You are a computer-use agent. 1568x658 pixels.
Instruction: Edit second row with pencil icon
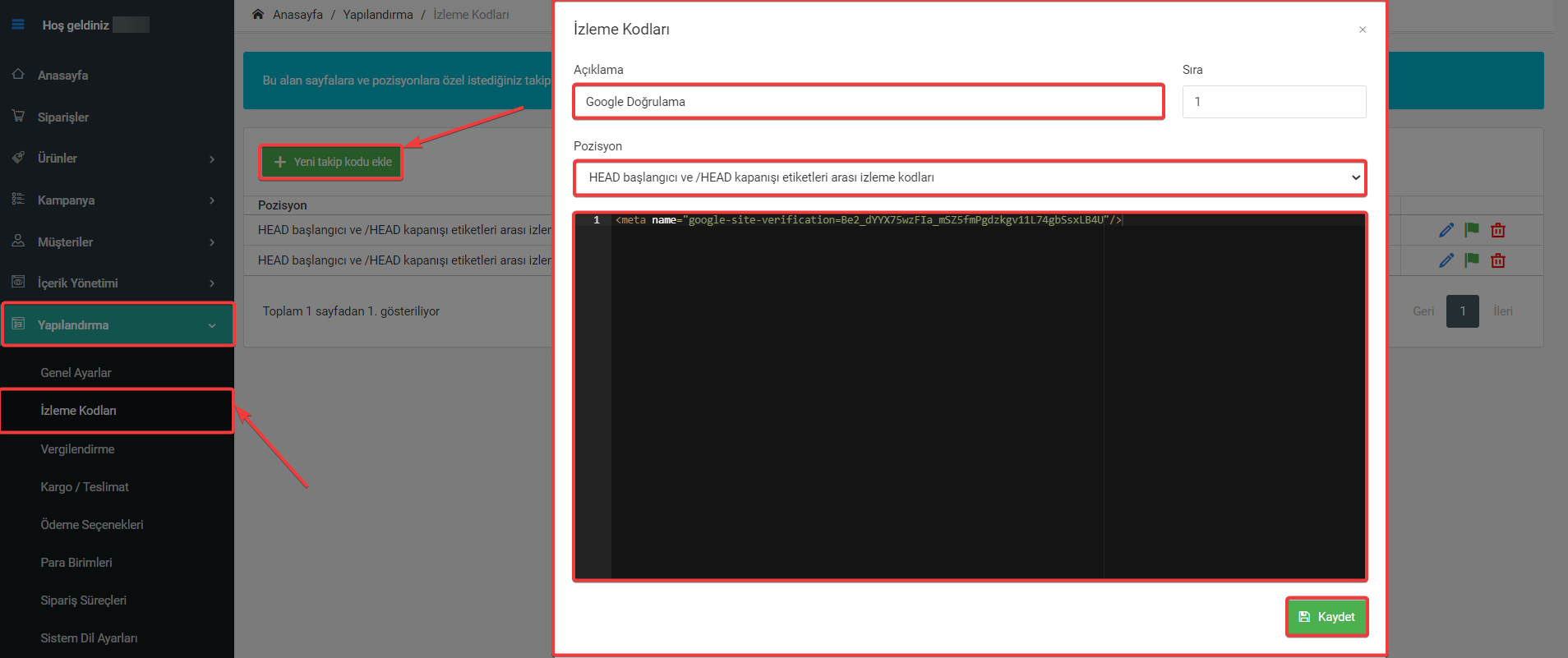1446,260
